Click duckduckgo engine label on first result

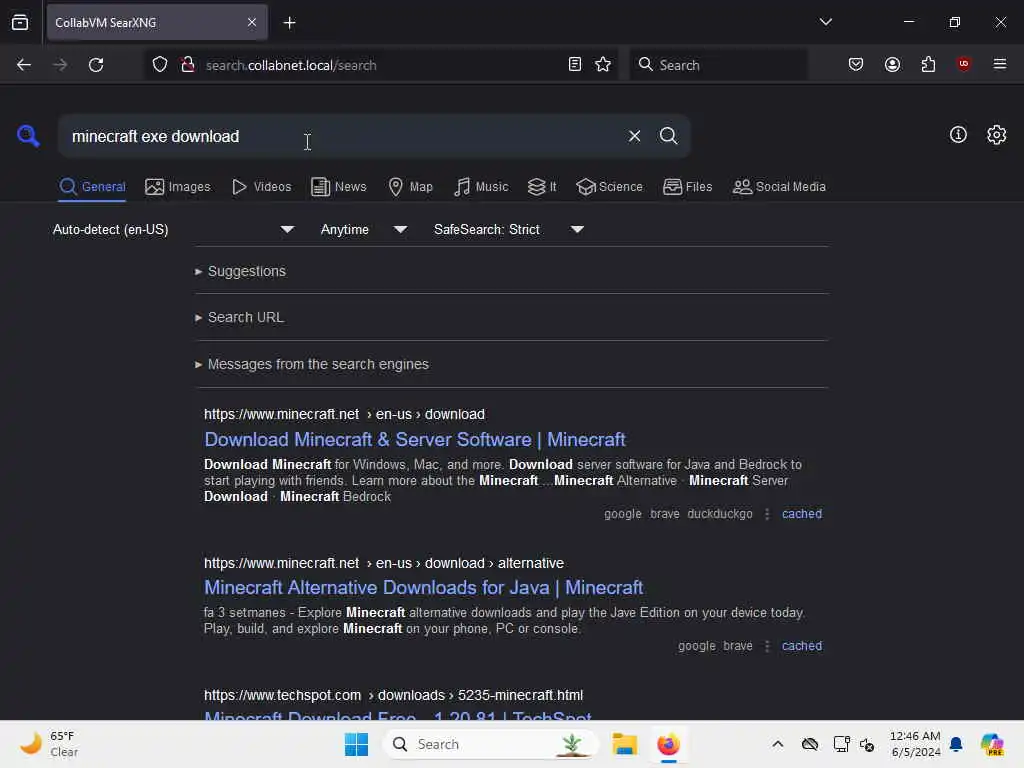tap(720, 514)
